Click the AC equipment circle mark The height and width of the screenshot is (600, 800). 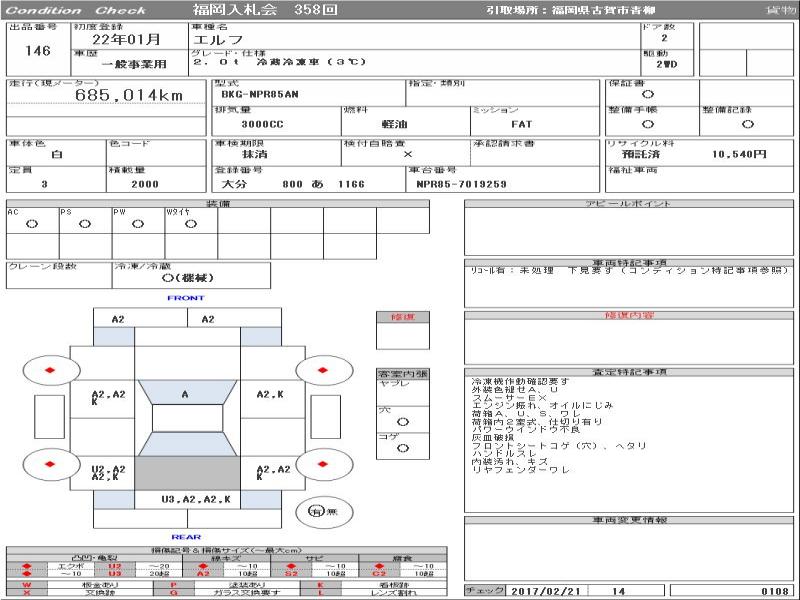(x=31, y=224)
